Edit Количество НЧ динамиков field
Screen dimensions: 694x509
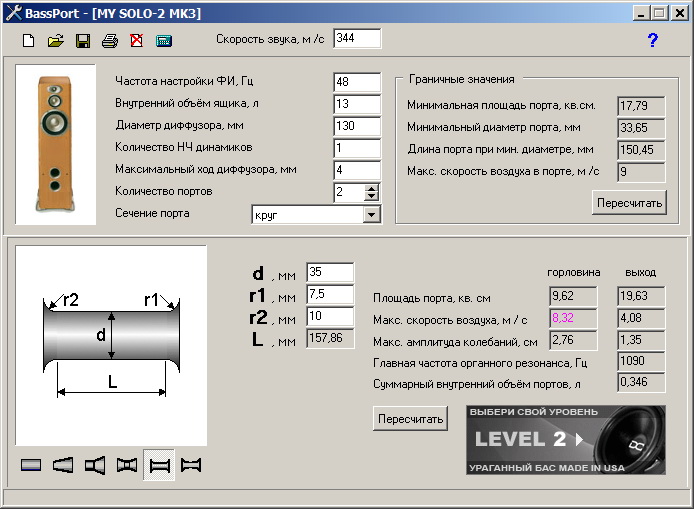click(357, 148)
